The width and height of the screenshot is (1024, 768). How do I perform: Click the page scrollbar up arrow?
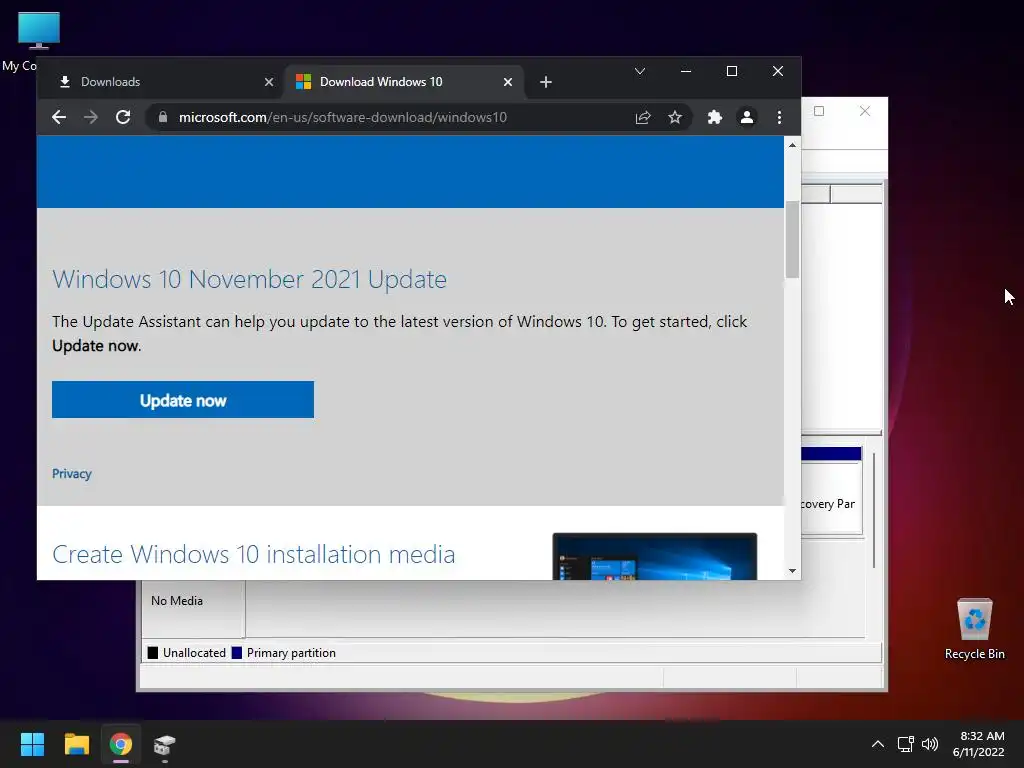[x=792, y=145]
